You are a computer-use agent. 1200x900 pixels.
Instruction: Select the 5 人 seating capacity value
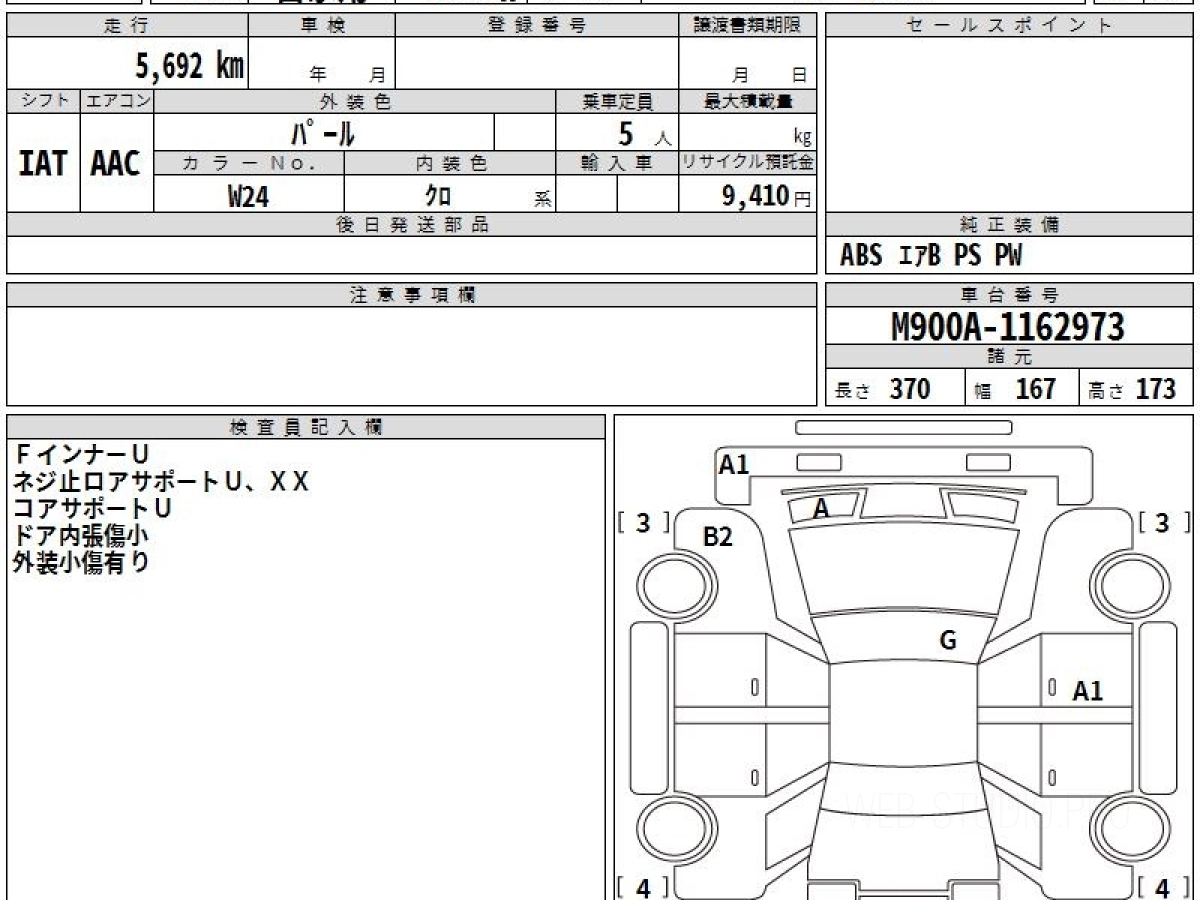(x=644, y=134)
